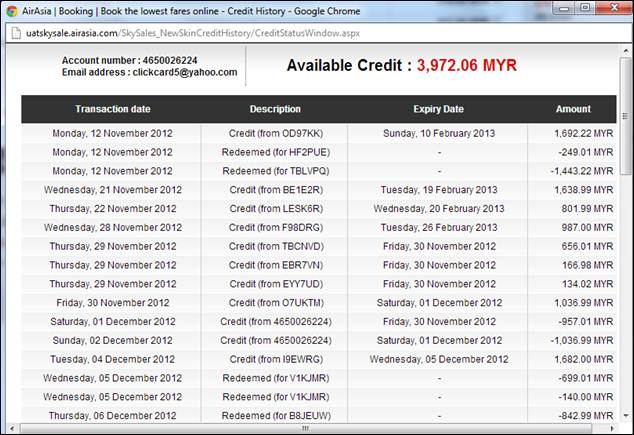The width and height of the screenshot is (634, 435).
Task: Click amount -842.99 MYR
Action: tap(586, 416)
